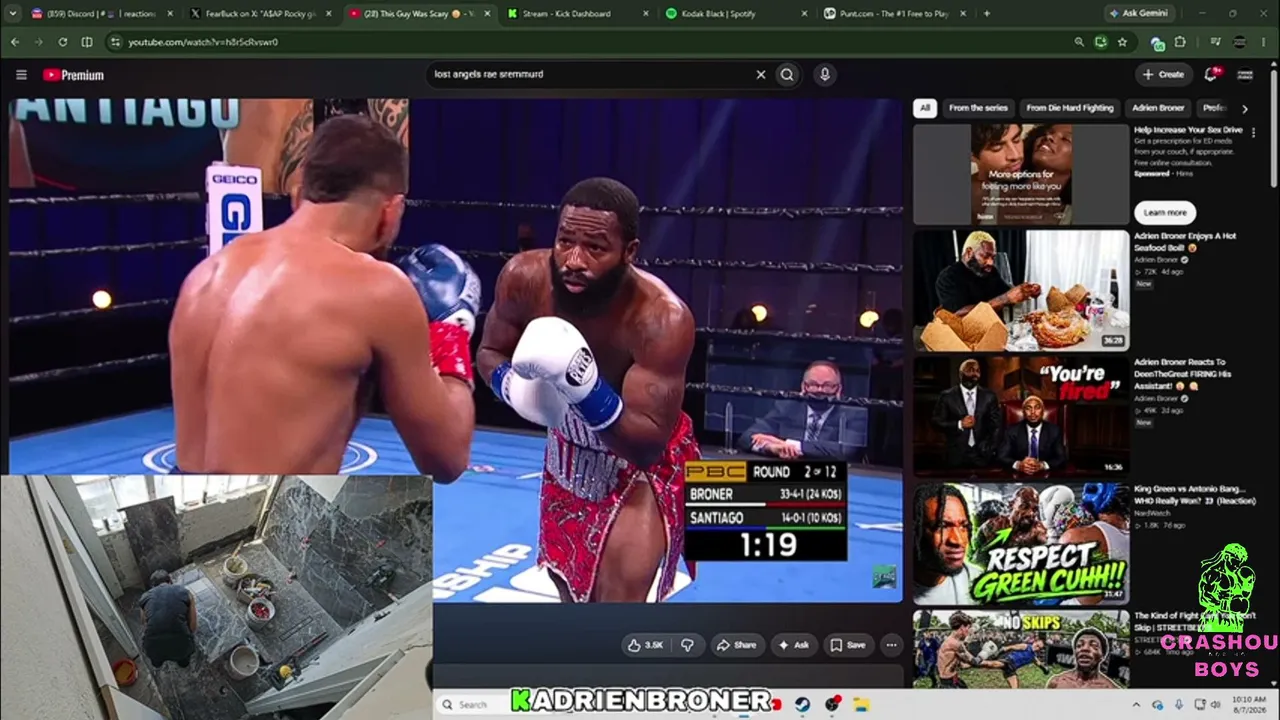The width and height of the screenshot is (1280, 720).
Task: Open the YouTube guide hamburger menu
Action: click(x=21, y=75)
